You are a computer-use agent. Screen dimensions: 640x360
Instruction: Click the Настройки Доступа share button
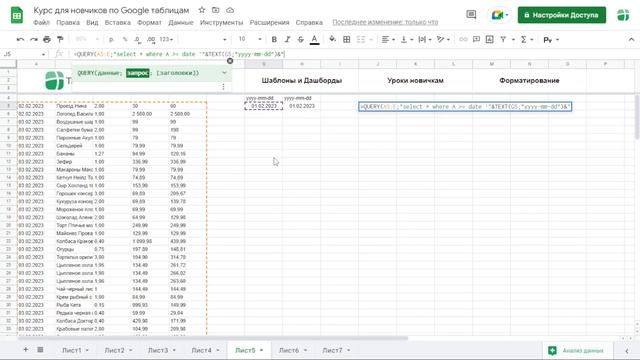pos(562,15)
